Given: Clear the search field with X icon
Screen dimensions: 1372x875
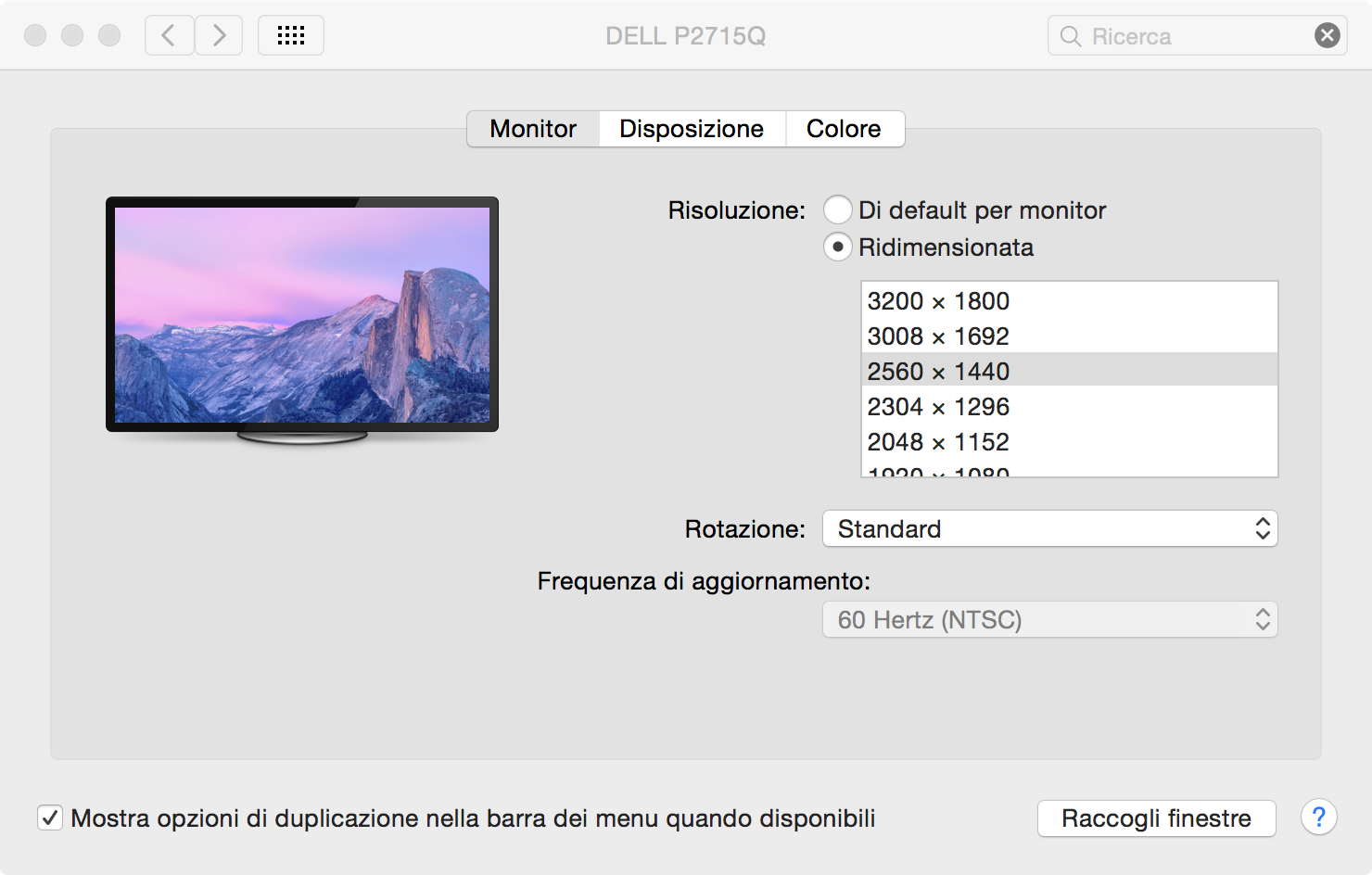Looking at the screenshot, I should (x=1327, y=36).
